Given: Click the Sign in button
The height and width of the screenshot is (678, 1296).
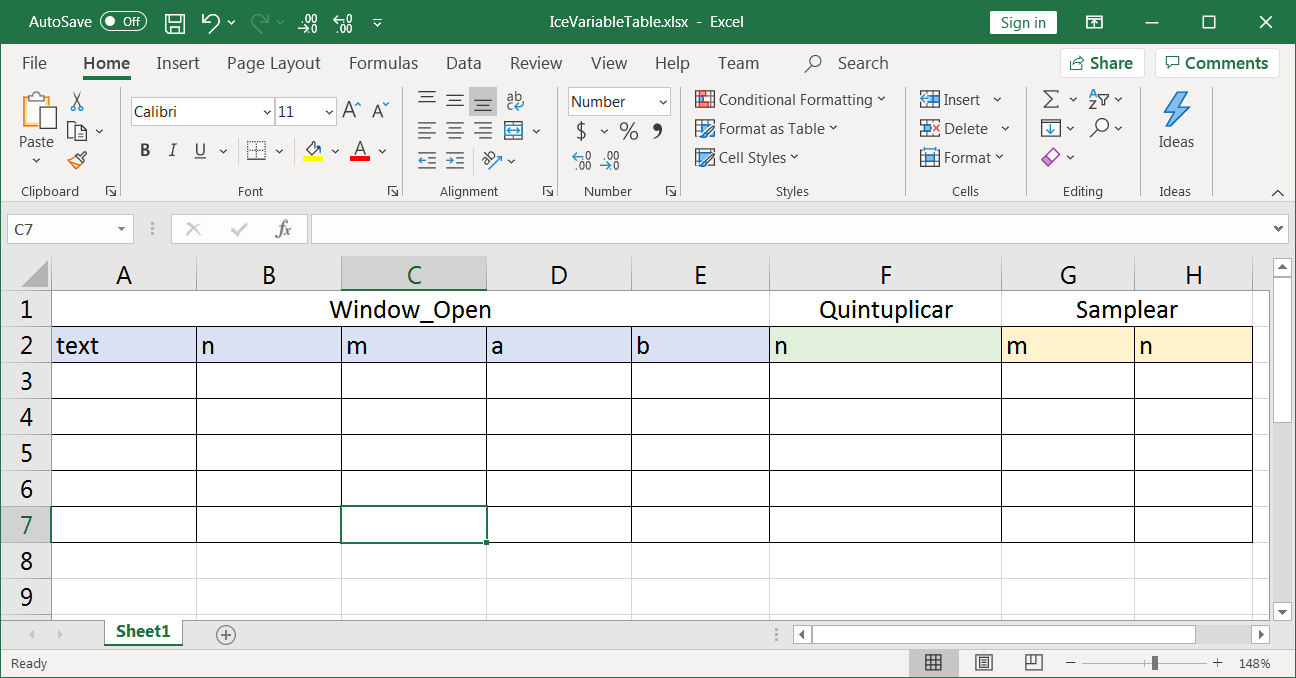Looking at the screenshot, I should pyautogui.click(x=1023, y=22).
